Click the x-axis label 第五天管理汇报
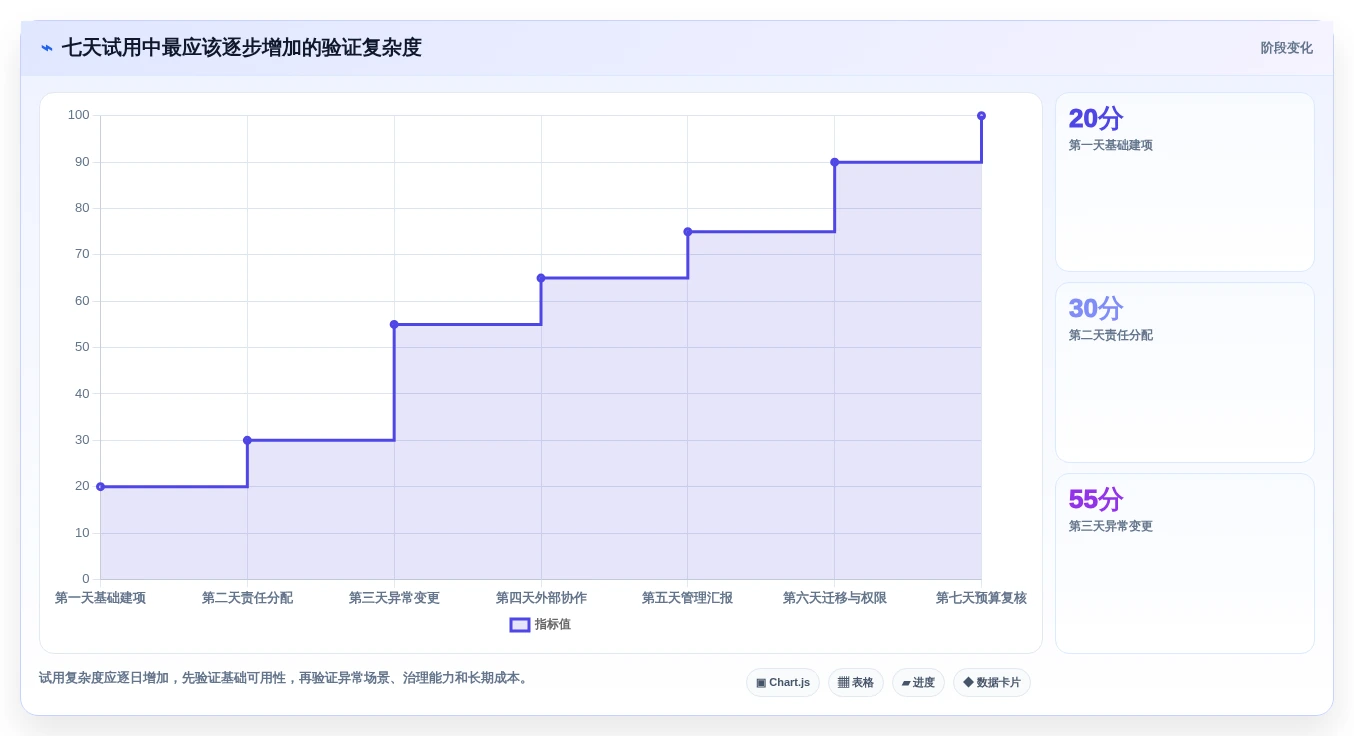The image size is (1354, 736). [688, 598]
